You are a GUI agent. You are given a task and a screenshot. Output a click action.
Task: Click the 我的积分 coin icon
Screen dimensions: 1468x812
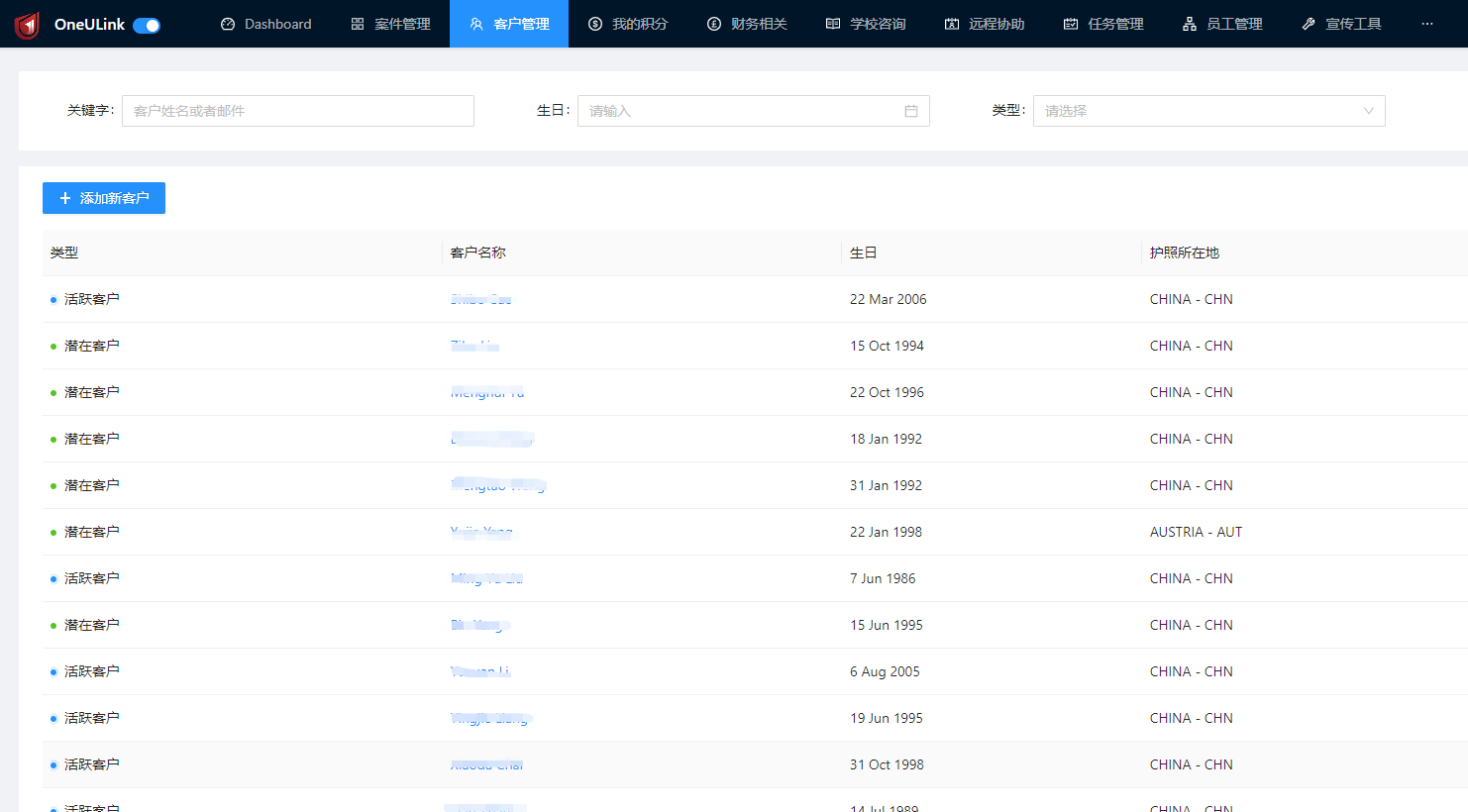(595, 24)
